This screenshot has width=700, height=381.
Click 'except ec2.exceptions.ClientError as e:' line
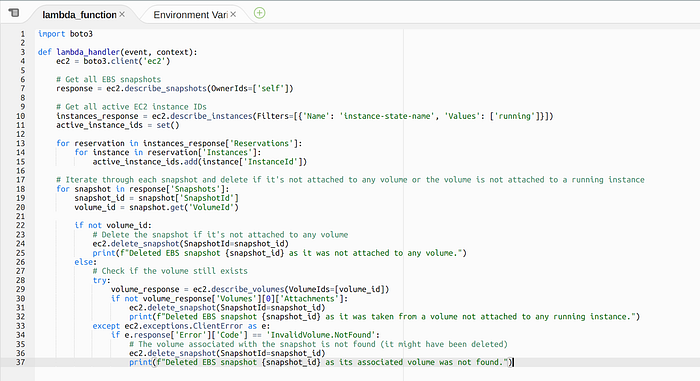point(181,326)
